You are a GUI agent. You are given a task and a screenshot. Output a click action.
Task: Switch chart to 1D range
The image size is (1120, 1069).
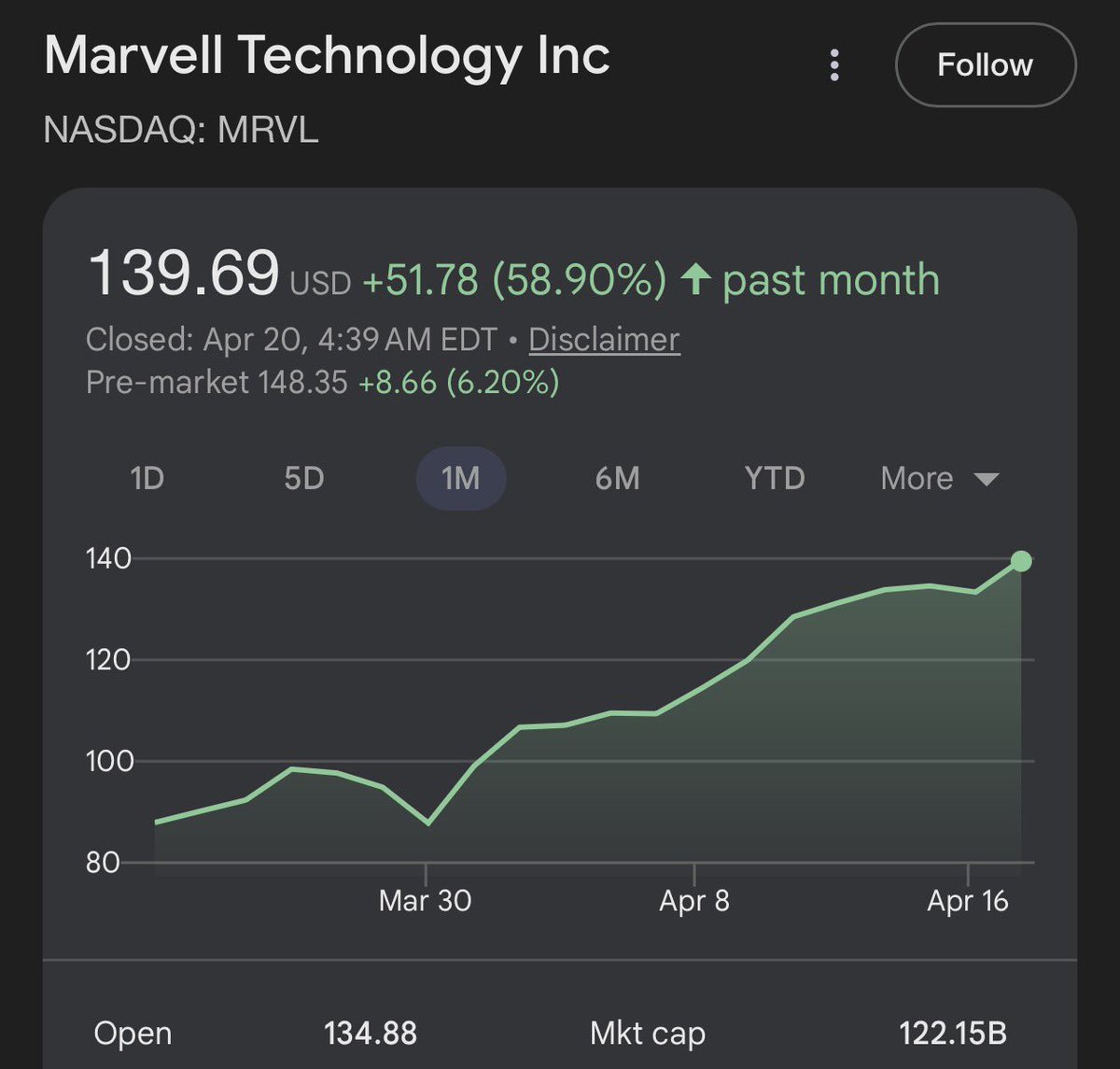(x=147, y=478)
